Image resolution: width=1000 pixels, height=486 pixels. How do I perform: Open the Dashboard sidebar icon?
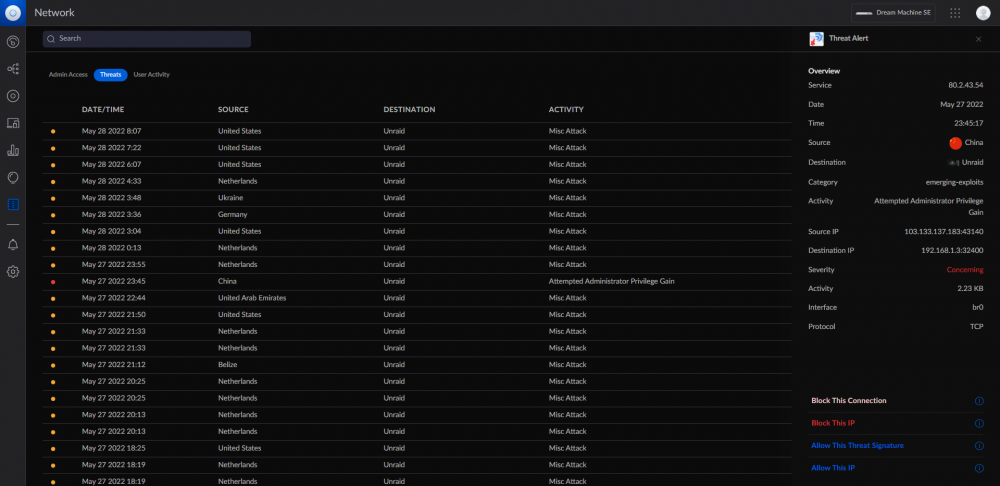point(13,42)
